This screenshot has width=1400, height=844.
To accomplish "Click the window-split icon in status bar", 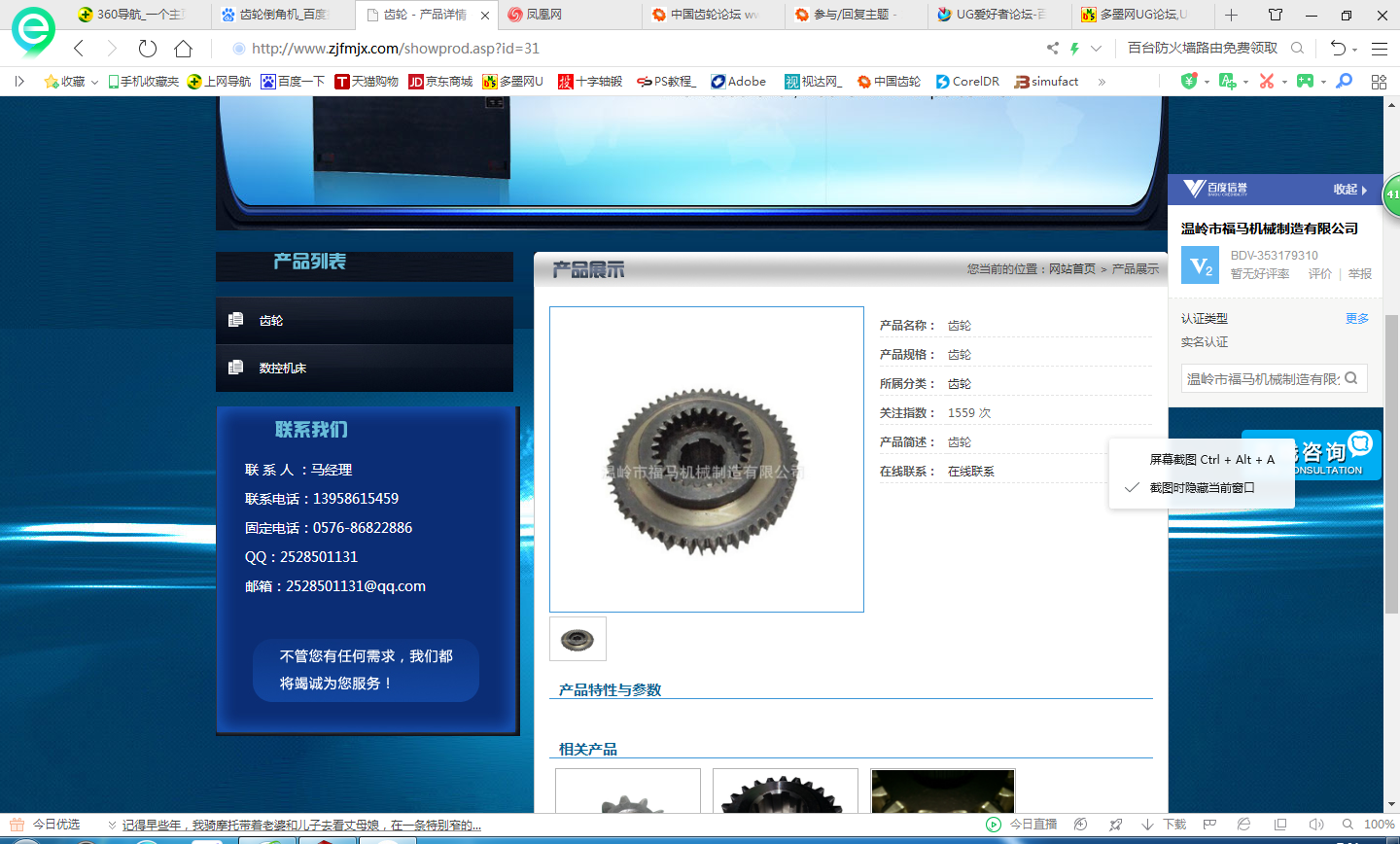I will [x=1280, y=825].
